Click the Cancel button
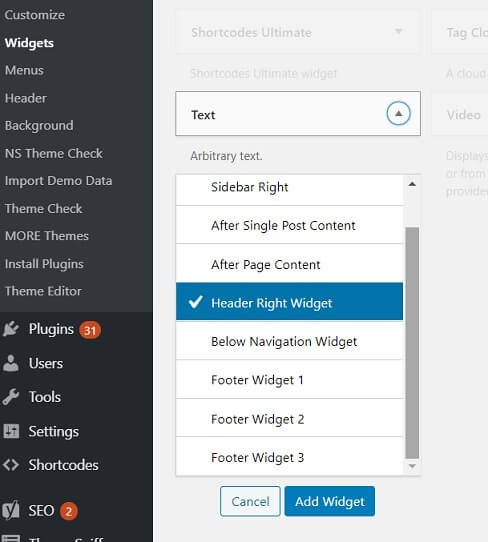This screenshot has height=542, width=488. pos(250,501)
